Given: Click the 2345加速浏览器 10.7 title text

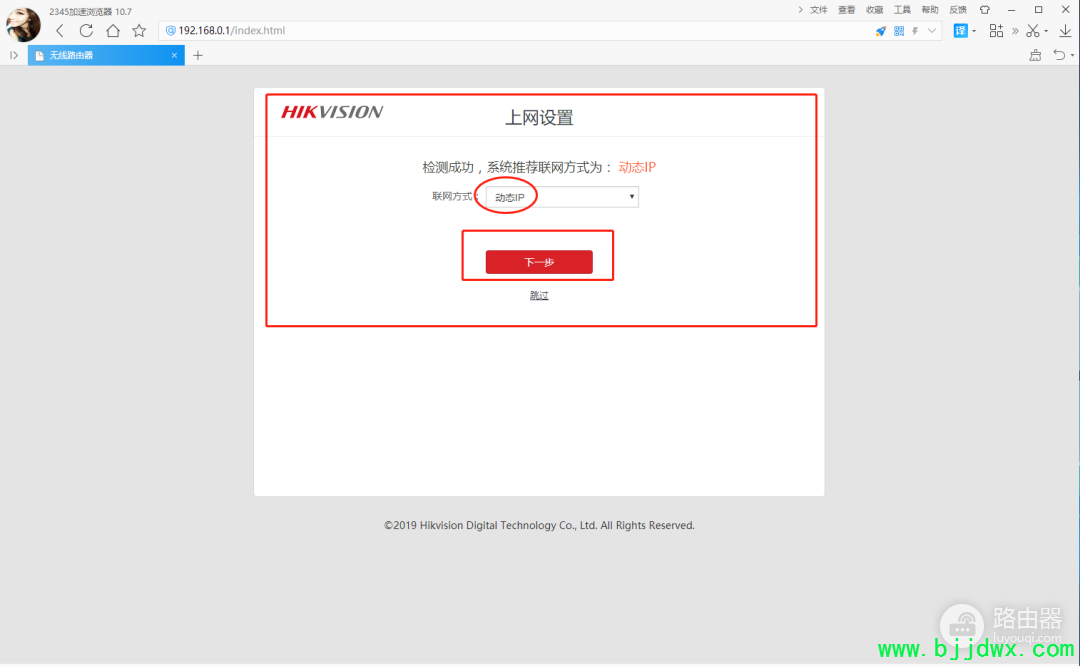Looking at the screenshot, I should [x=90, y=12].
